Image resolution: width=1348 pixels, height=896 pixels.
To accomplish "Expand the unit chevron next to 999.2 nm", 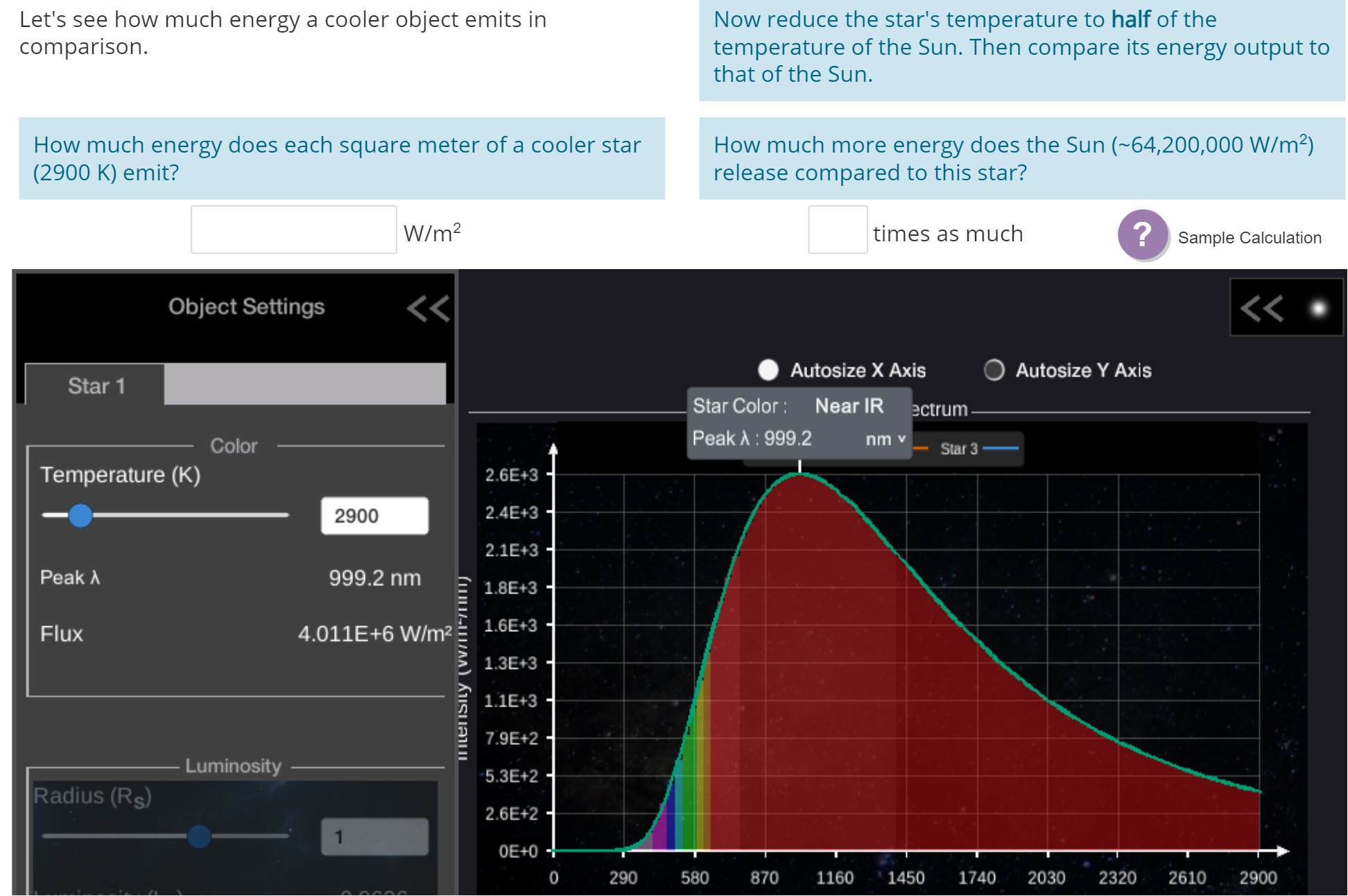I will [x=899, y=438].
